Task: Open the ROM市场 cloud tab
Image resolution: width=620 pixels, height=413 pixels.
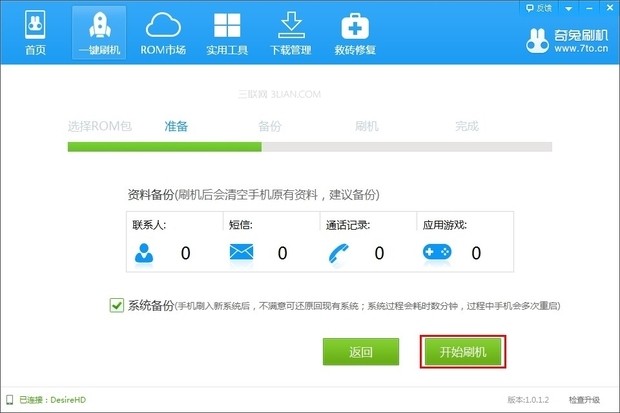Action: click(163, 33)
